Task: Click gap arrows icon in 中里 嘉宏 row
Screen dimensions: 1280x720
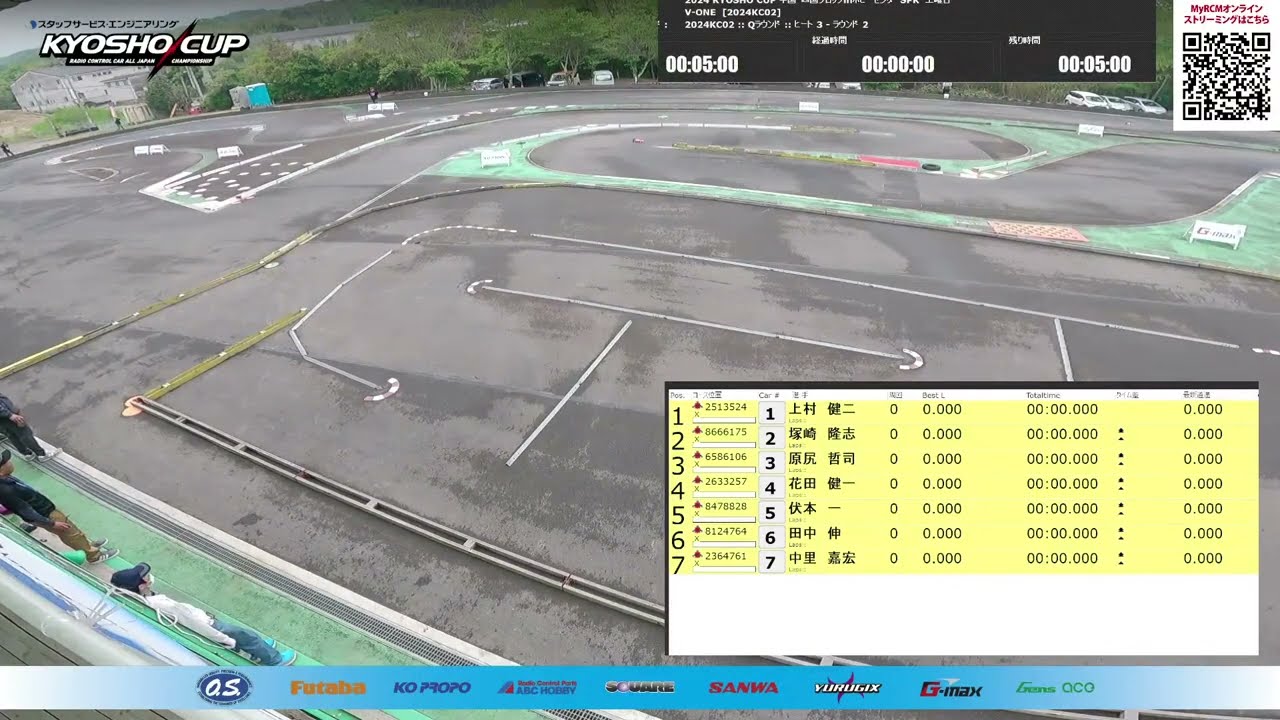Action: click(x=1121, y=558)
